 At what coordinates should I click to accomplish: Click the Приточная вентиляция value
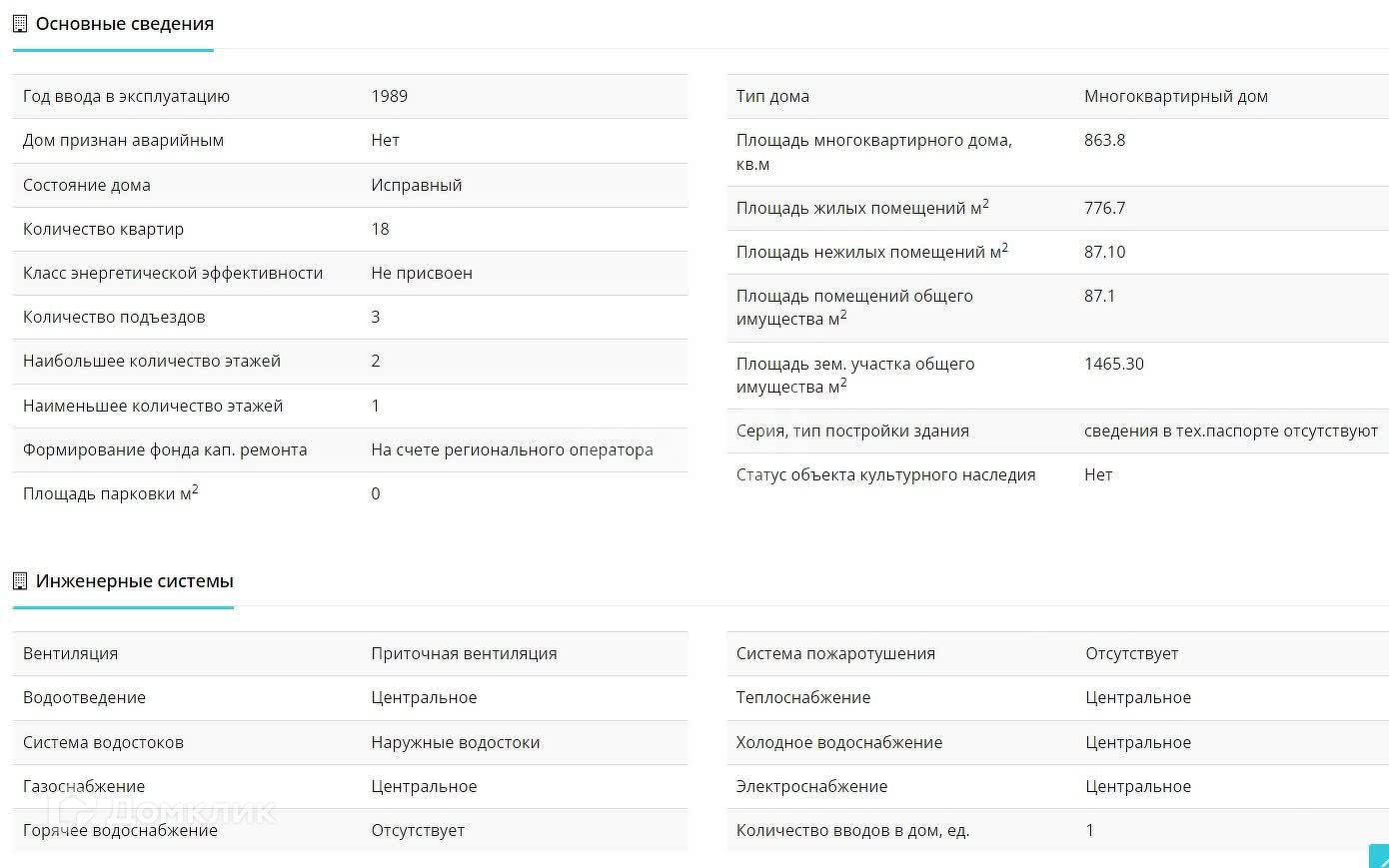click(x=464, y=654)
